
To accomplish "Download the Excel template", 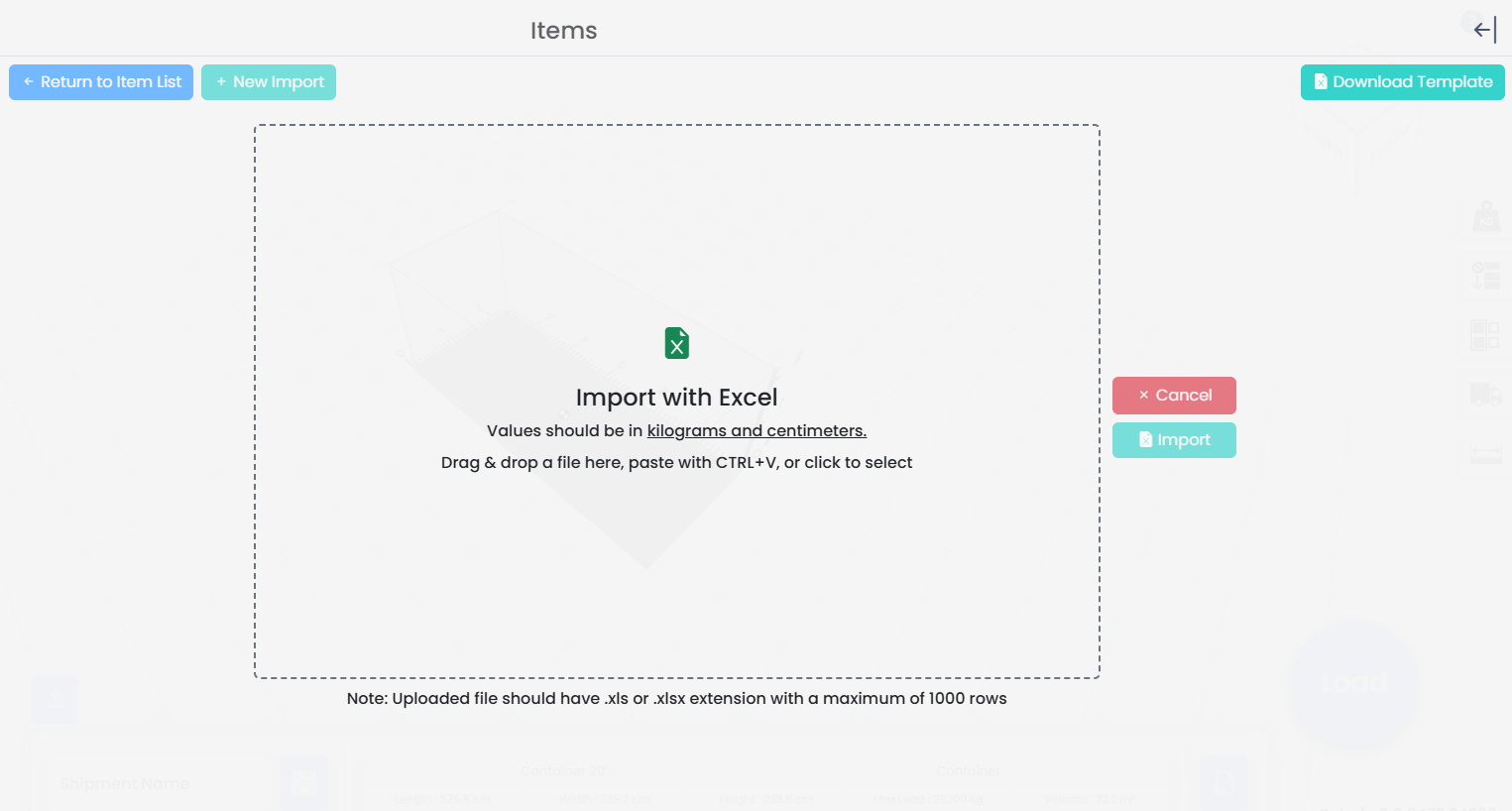I will click(1402, 82).
